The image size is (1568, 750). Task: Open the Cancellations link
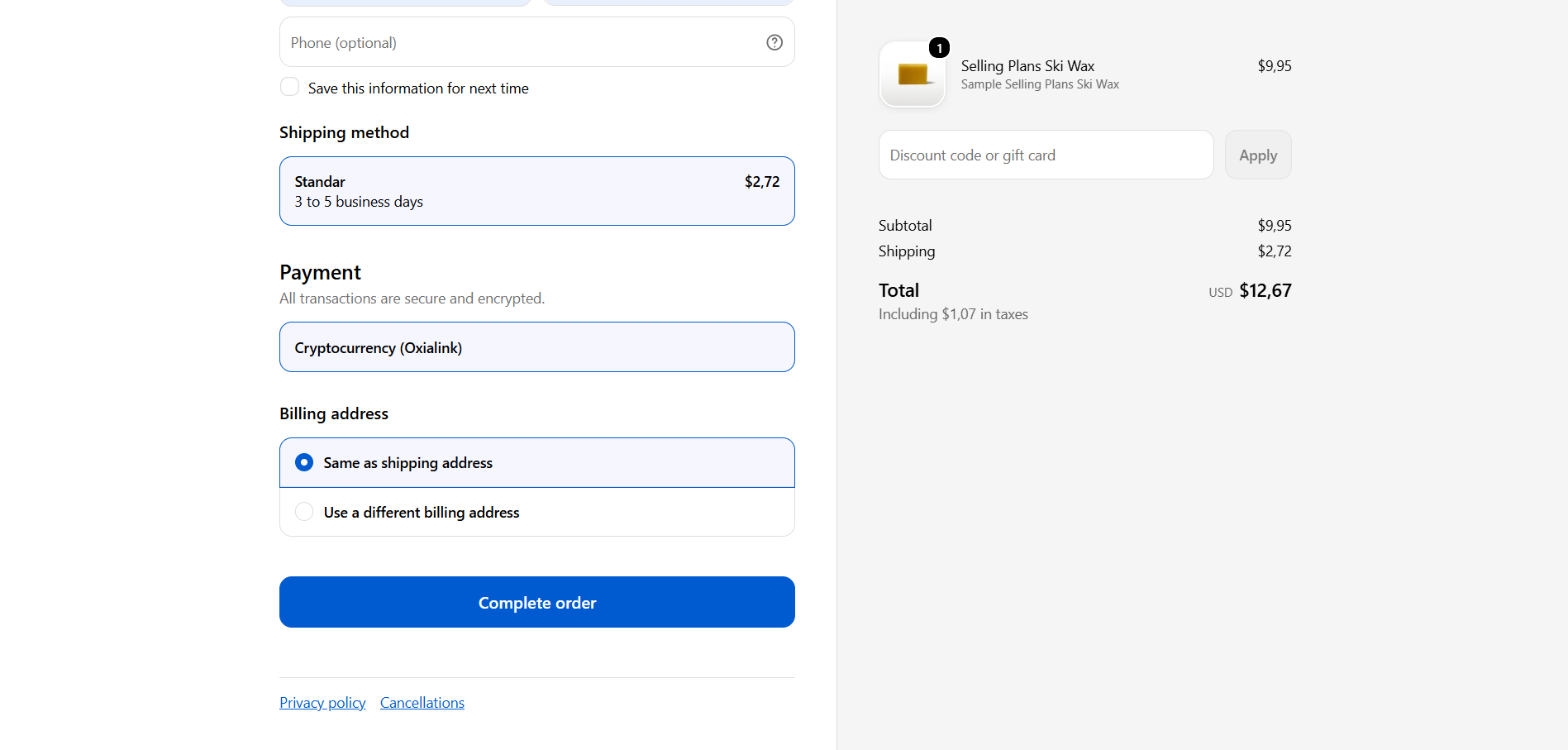pyautogui.click(x=422, y=703)
